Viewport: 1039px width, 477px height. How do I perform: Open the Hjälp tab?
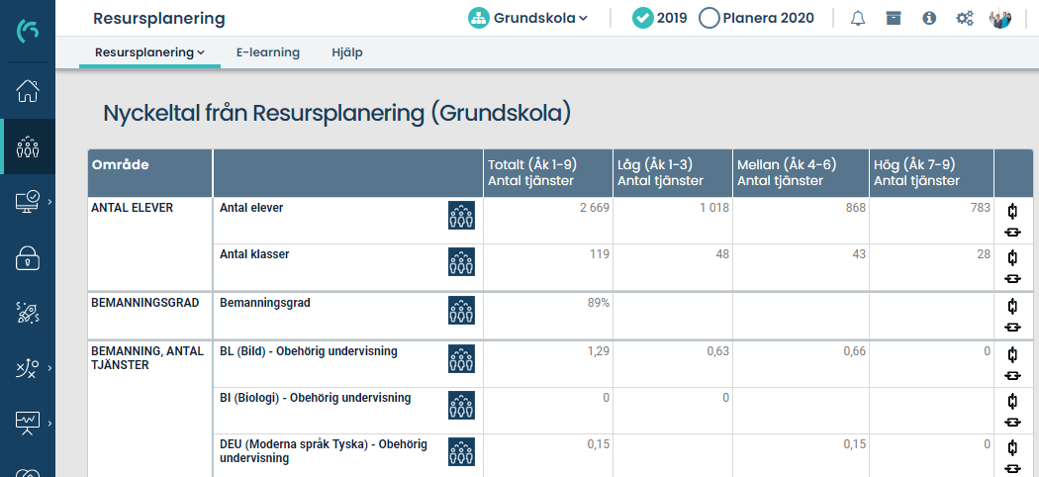coord(347,52)
